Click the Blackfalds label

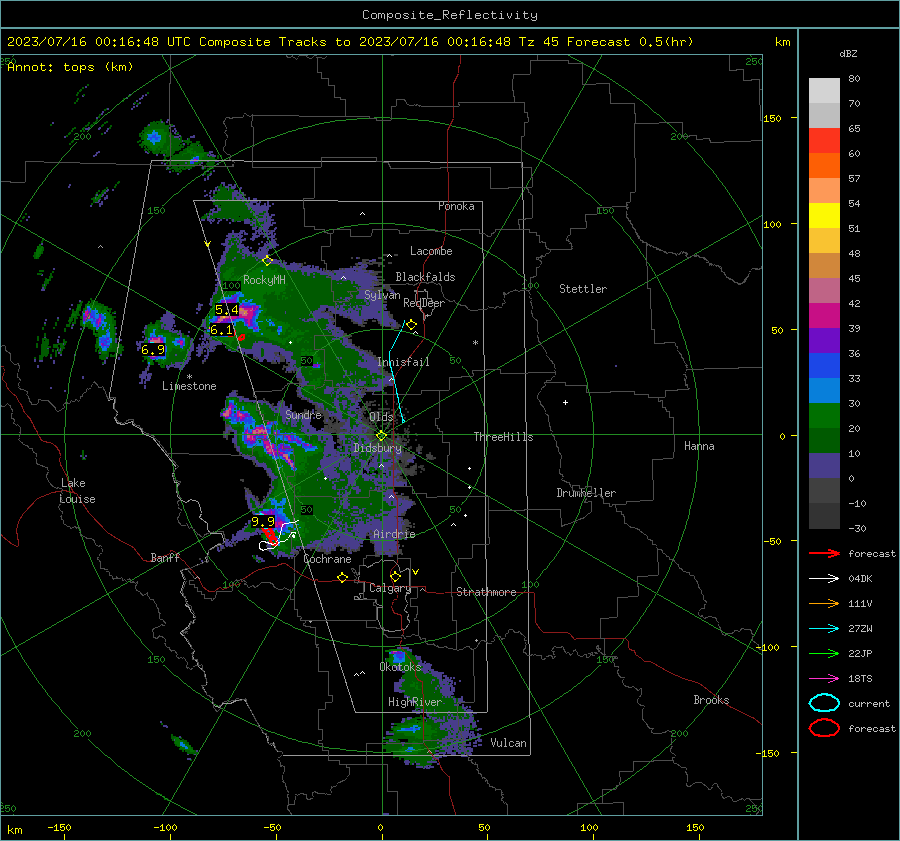tap(425, 277)
